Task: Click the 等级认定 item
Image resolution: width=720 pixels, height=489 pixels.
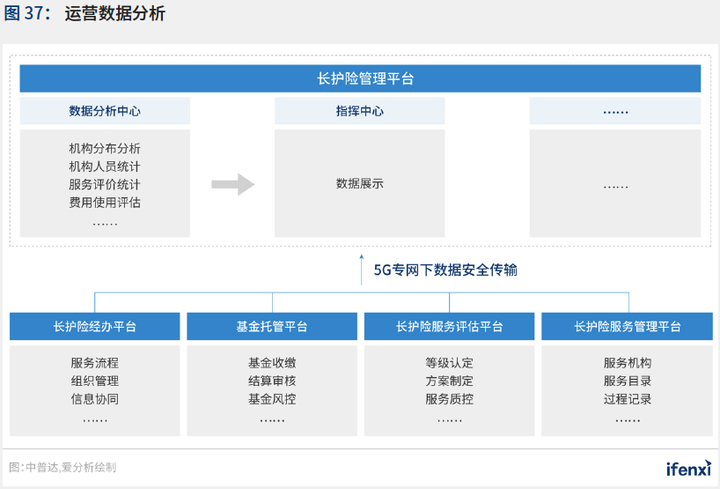Action: click(449, 363)
